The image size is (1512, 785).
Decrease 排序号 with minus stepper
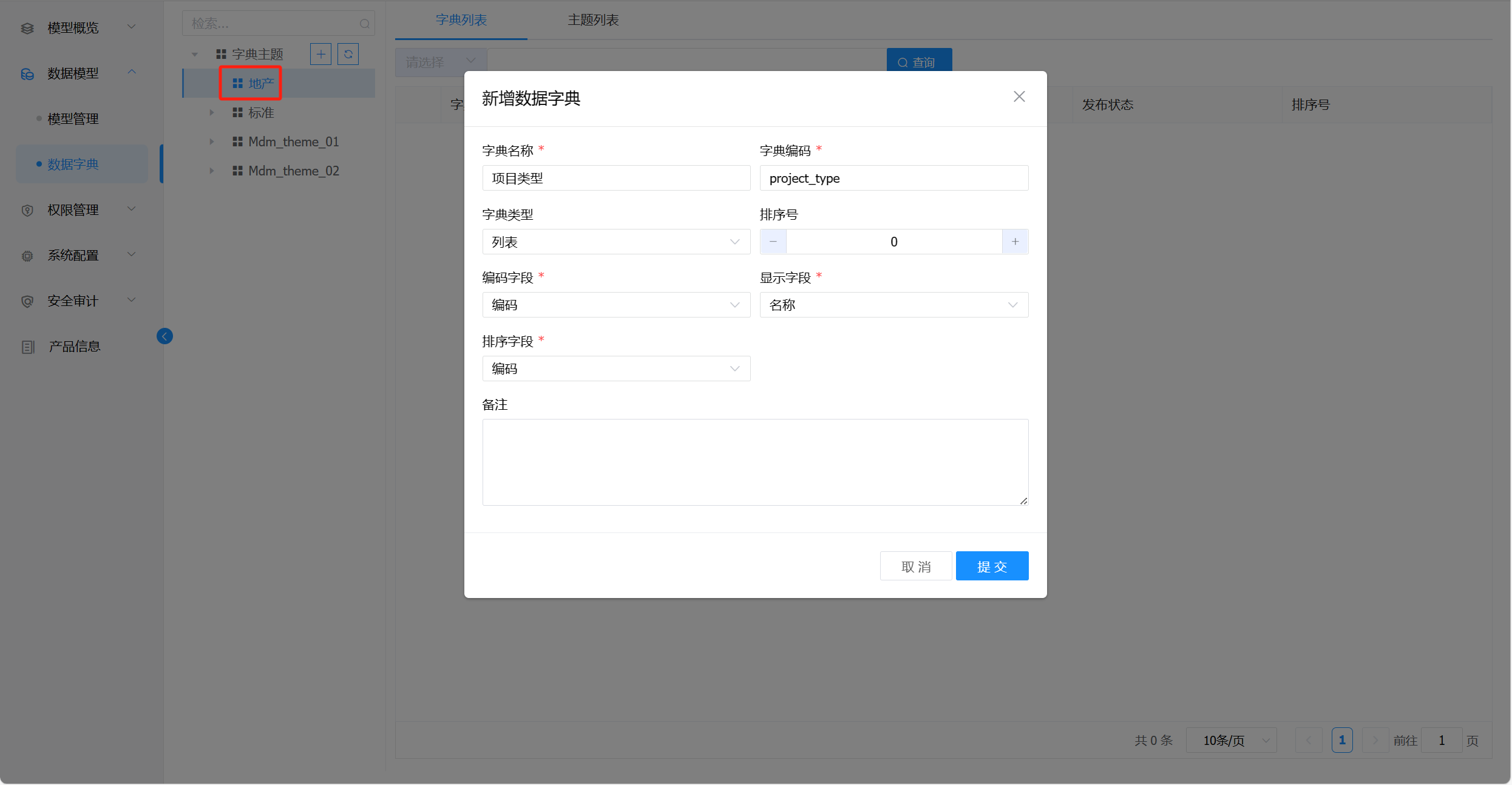pos(773,242)
